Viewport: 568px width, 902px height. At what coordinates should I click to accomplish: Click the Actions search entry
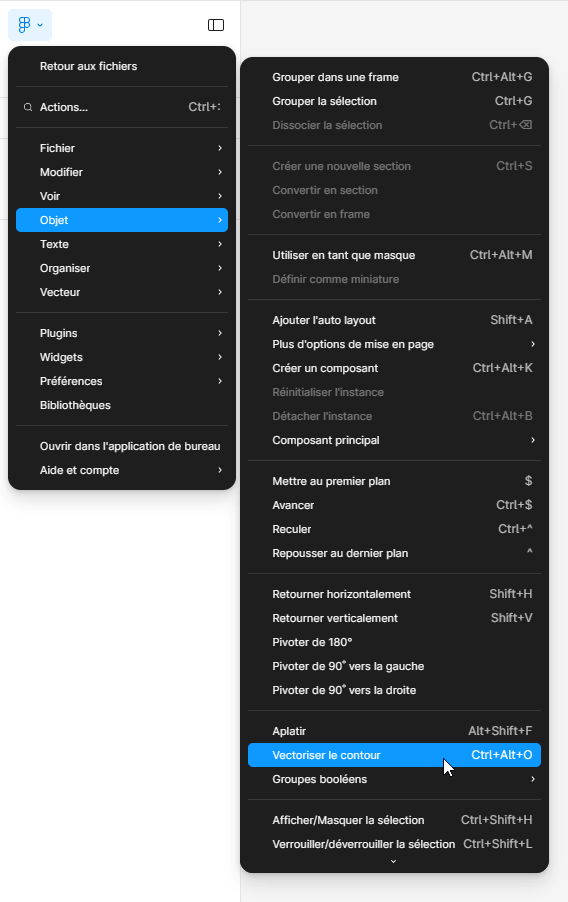coord(122,107)
